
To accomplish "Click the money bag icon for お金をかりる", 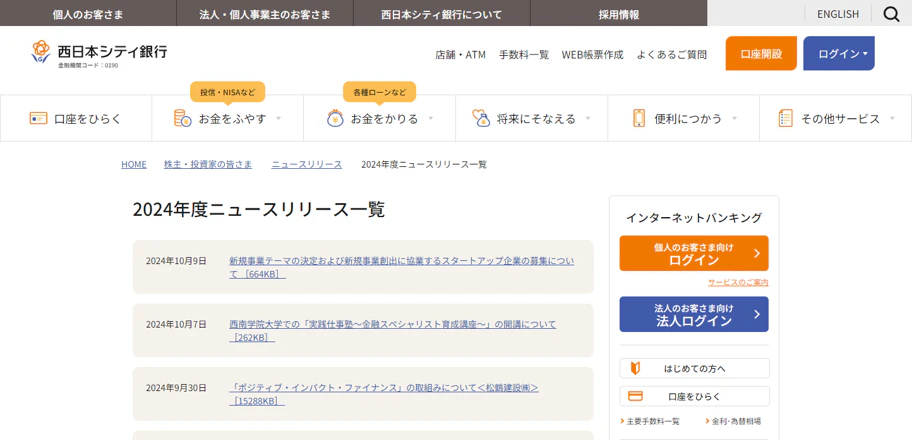I will coord(335,118).
